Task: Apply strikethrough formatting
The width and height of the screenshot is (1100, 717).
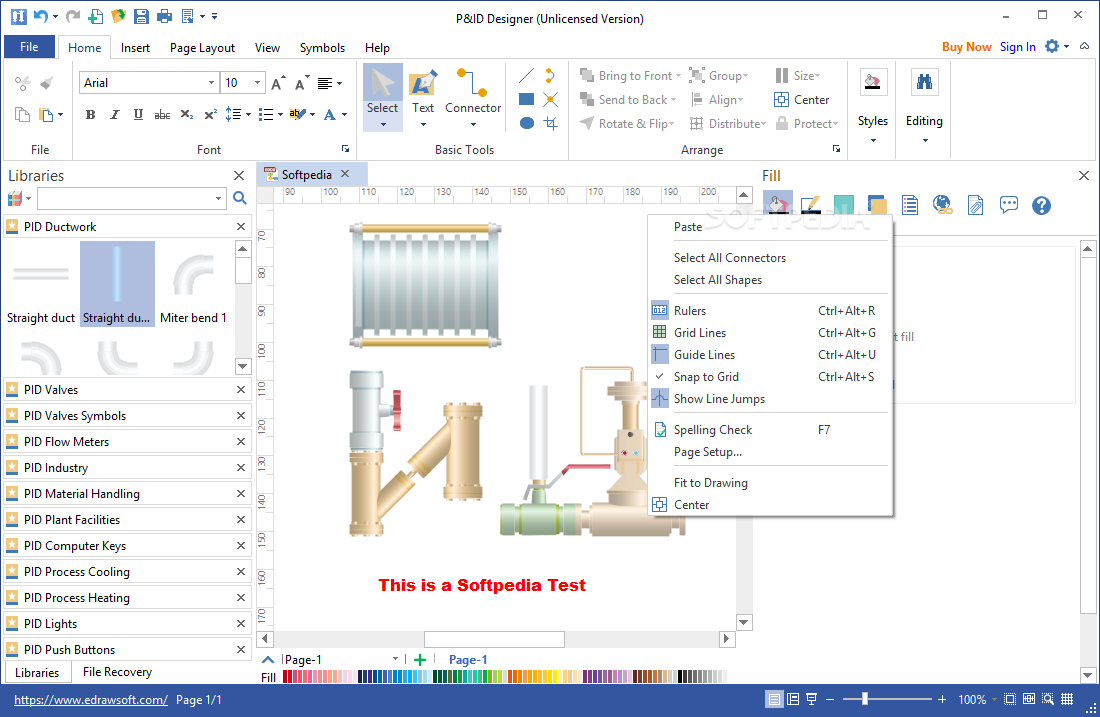Action: click(x=162, y=114)
